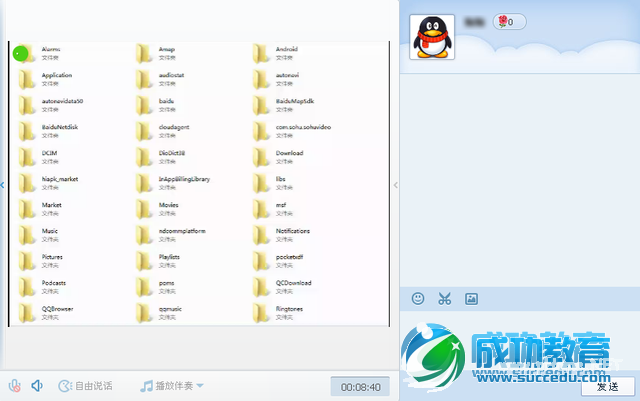Image resolution: width=640 pixels, height=401 pixels.
Task: Select the Playlists folder name
Action: 169,257
